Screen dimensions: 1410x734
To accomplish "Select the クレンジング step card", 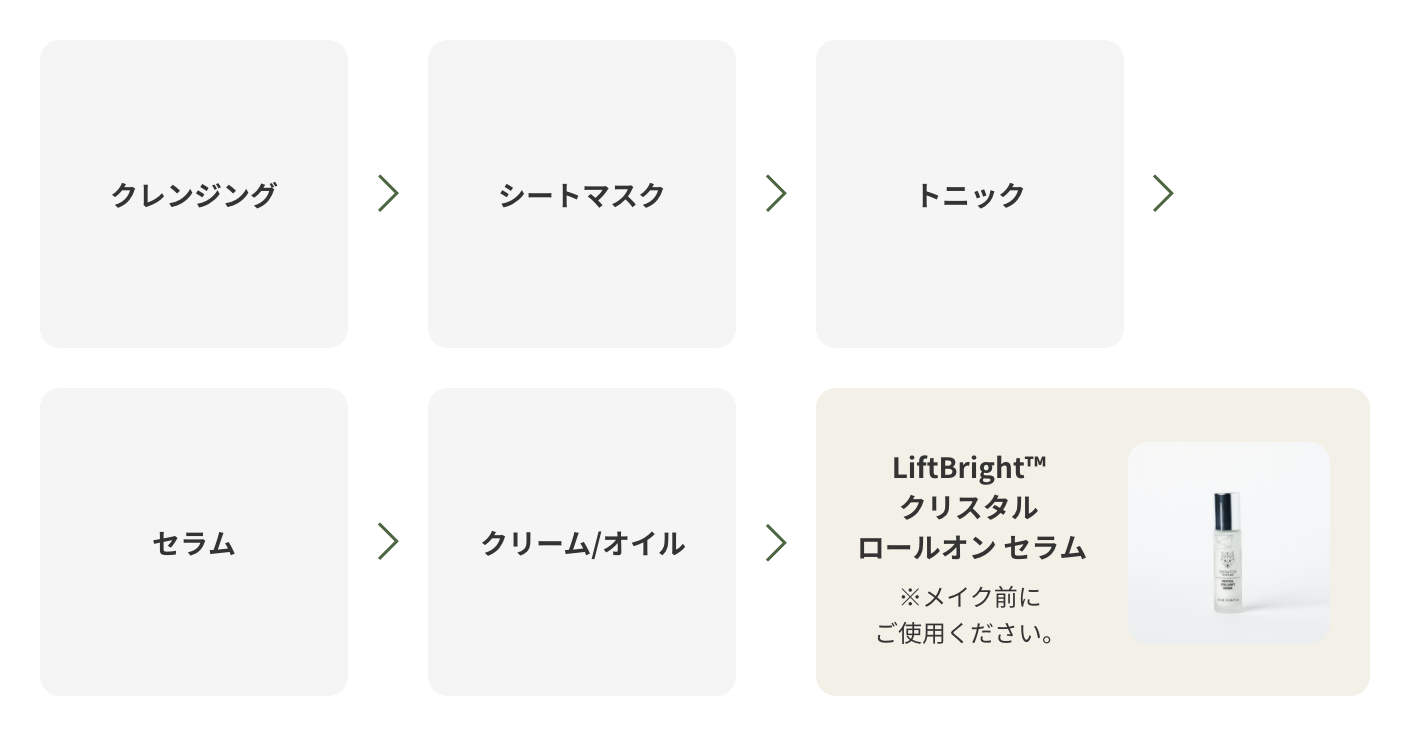I will 194,194.
